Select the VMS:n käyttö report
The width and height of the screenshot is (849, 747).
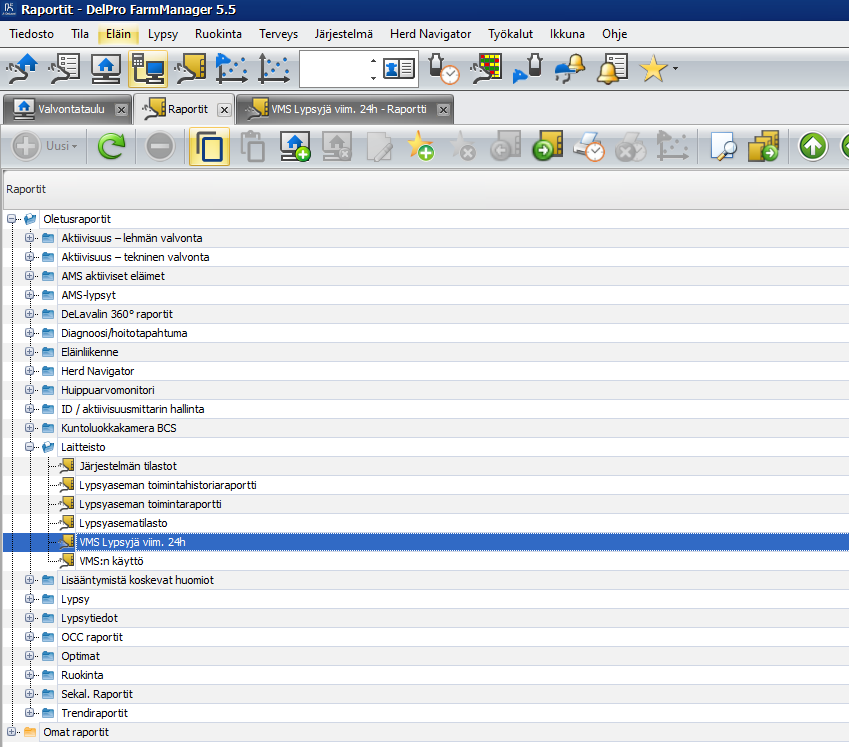(x=111, y=561)
